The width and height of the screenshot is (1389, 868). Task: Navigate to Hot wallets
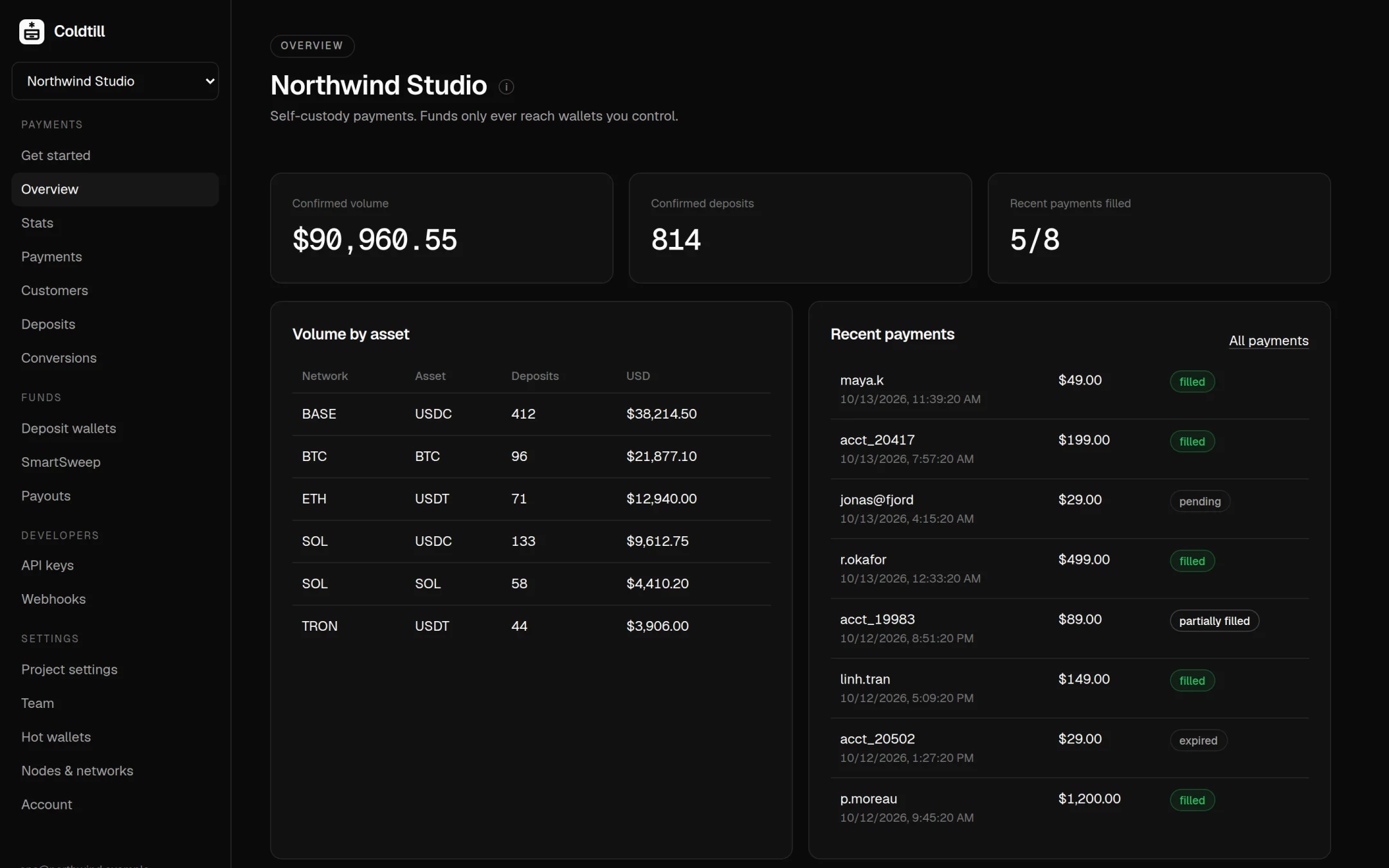pyautogui.click(x=115, y=737)
